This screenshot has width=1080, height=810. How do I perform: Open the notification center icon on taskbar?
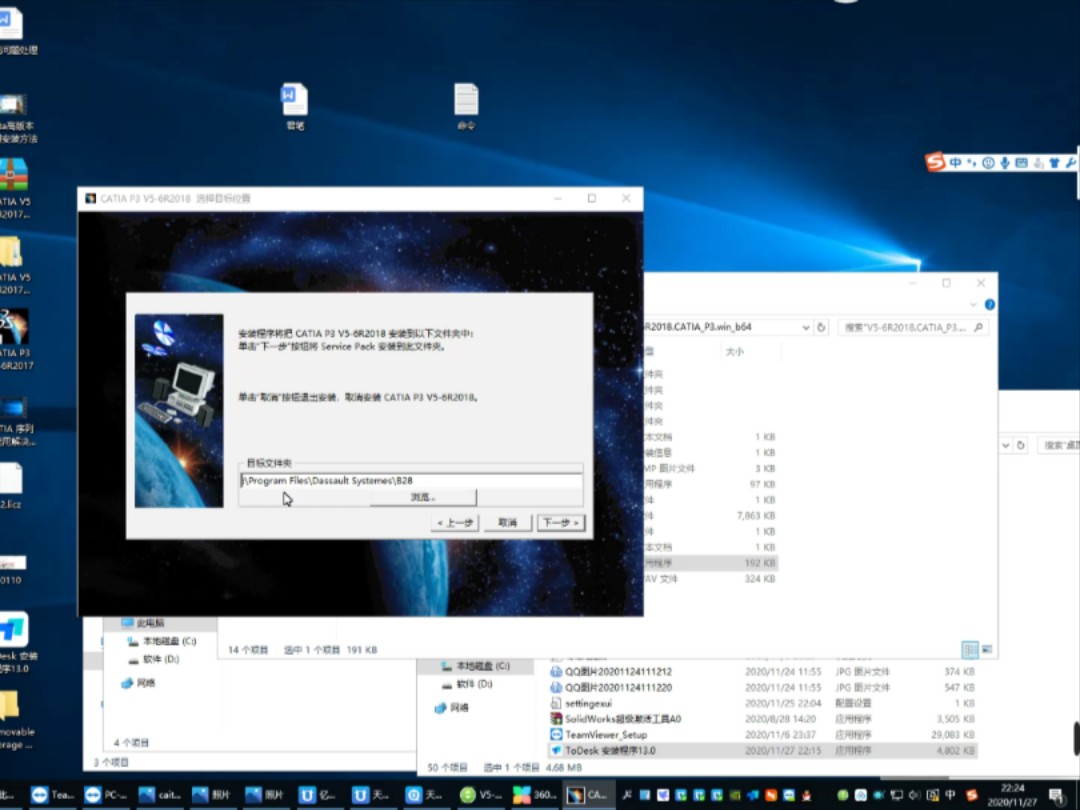[1057, 796]
